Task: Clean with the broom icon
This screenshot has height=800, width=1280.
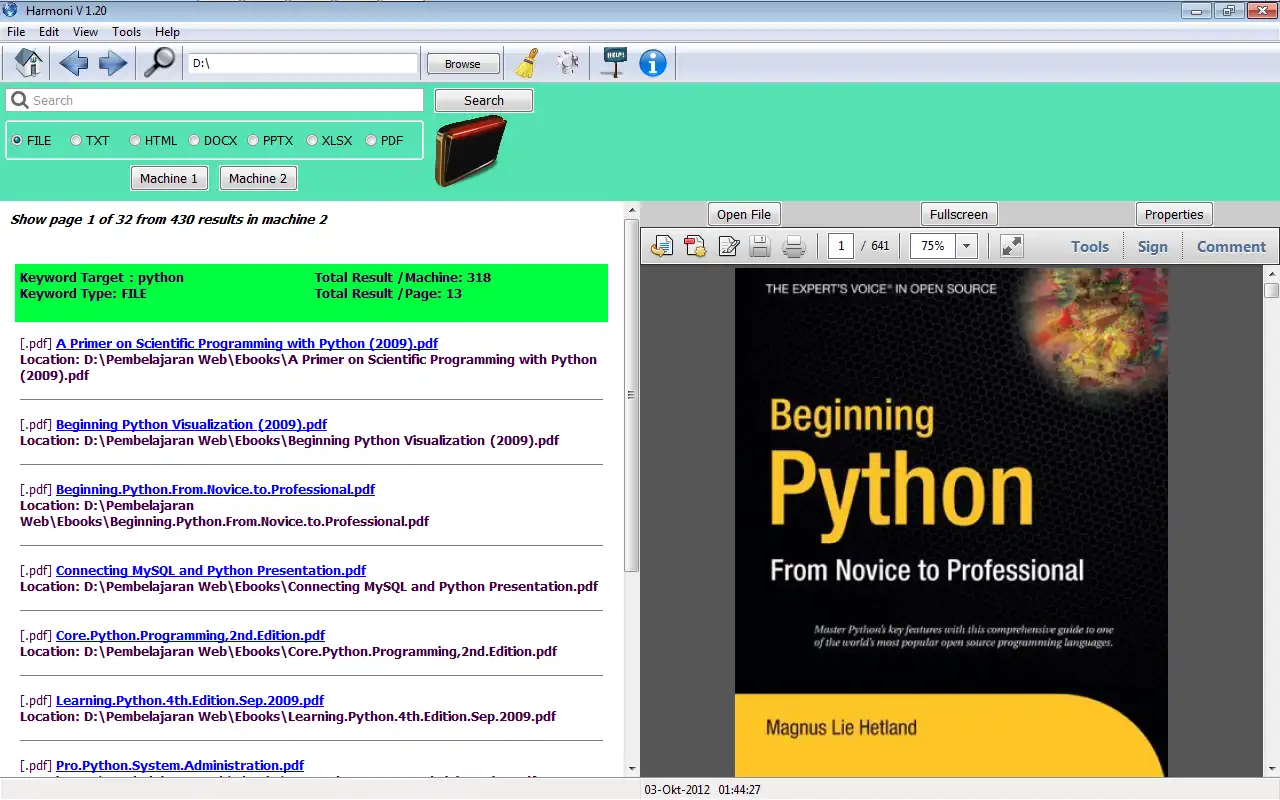Action: pyautogui.click(x=526, y=63)
